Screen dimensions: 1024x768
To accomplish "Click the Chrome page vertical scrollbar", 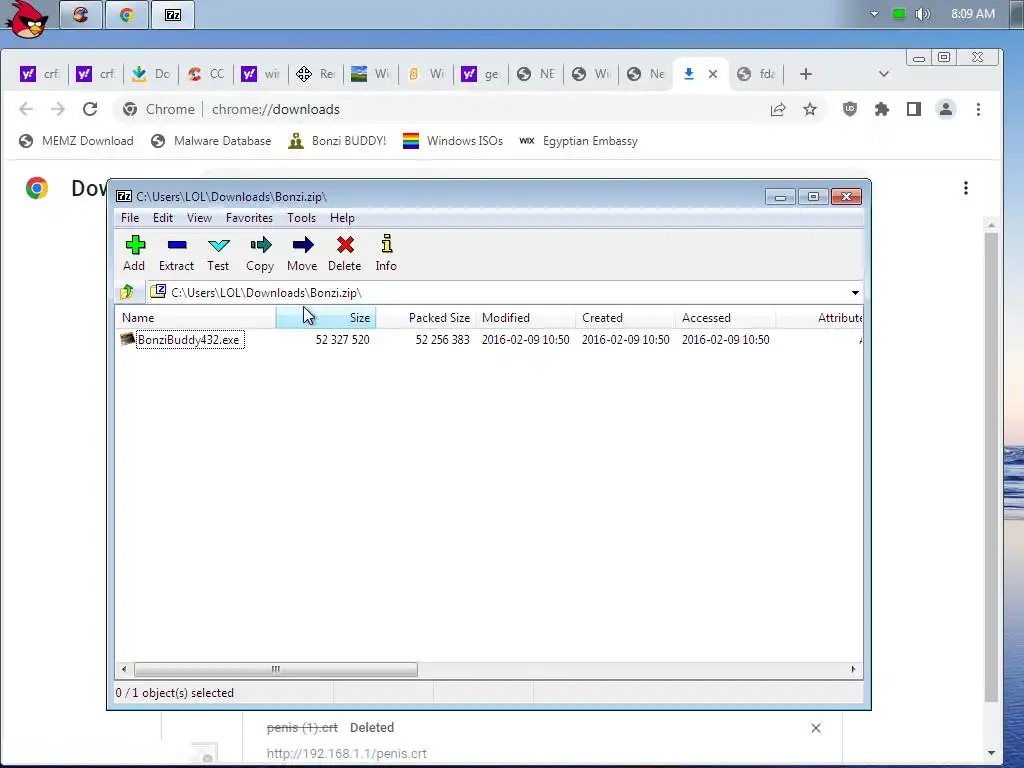I will [991, 467].
